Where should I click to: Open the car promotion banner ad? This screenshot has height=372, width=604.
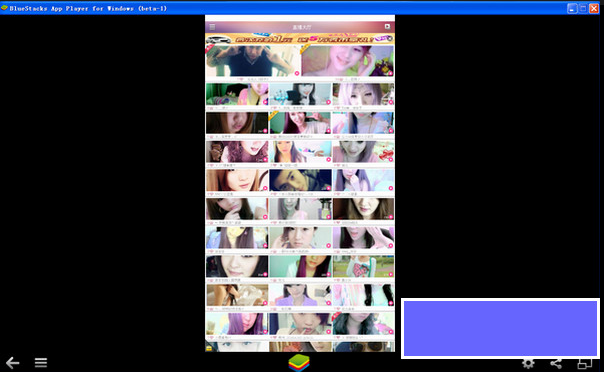coord(300,39)
